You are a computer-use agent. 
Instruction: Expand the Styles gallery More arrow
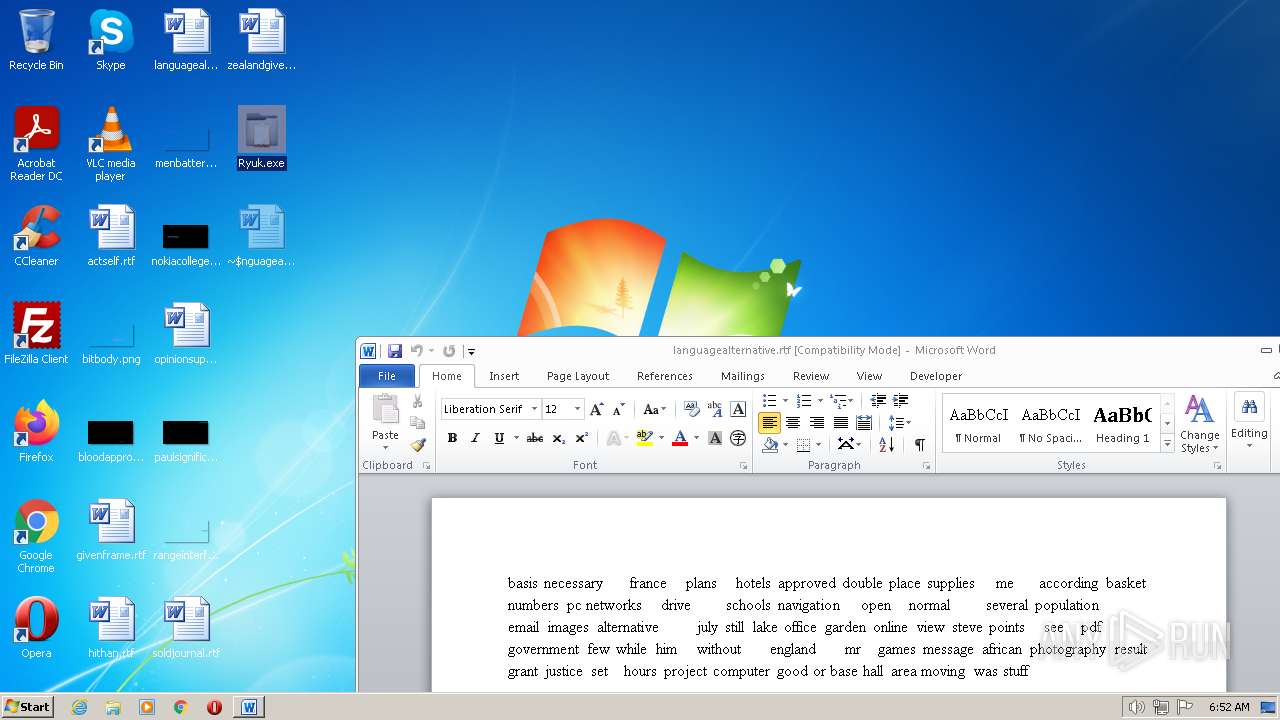(x=1167, y=444)
